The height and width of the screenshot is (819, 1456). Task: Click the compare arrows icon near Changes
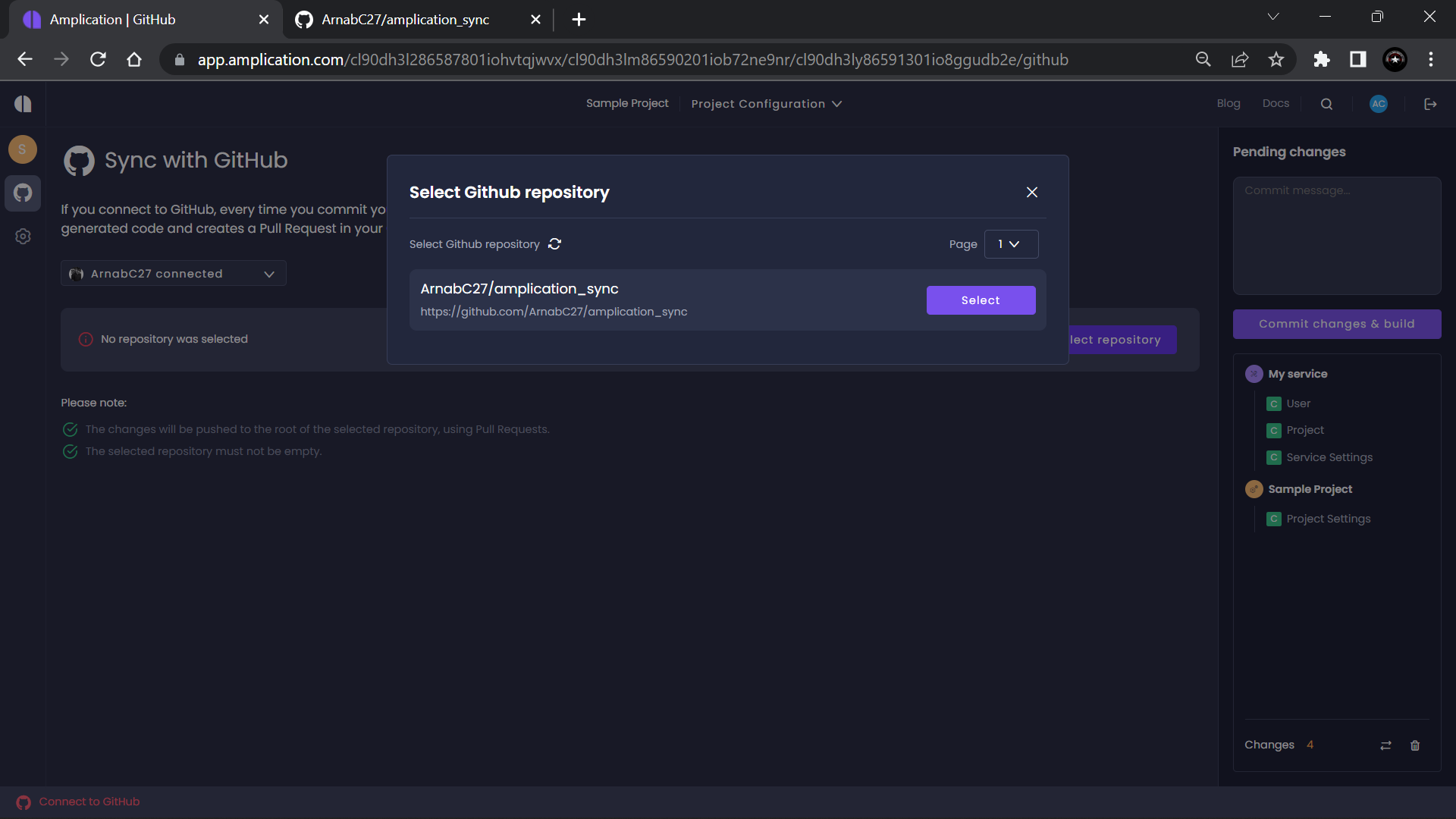pos(1385,745)
